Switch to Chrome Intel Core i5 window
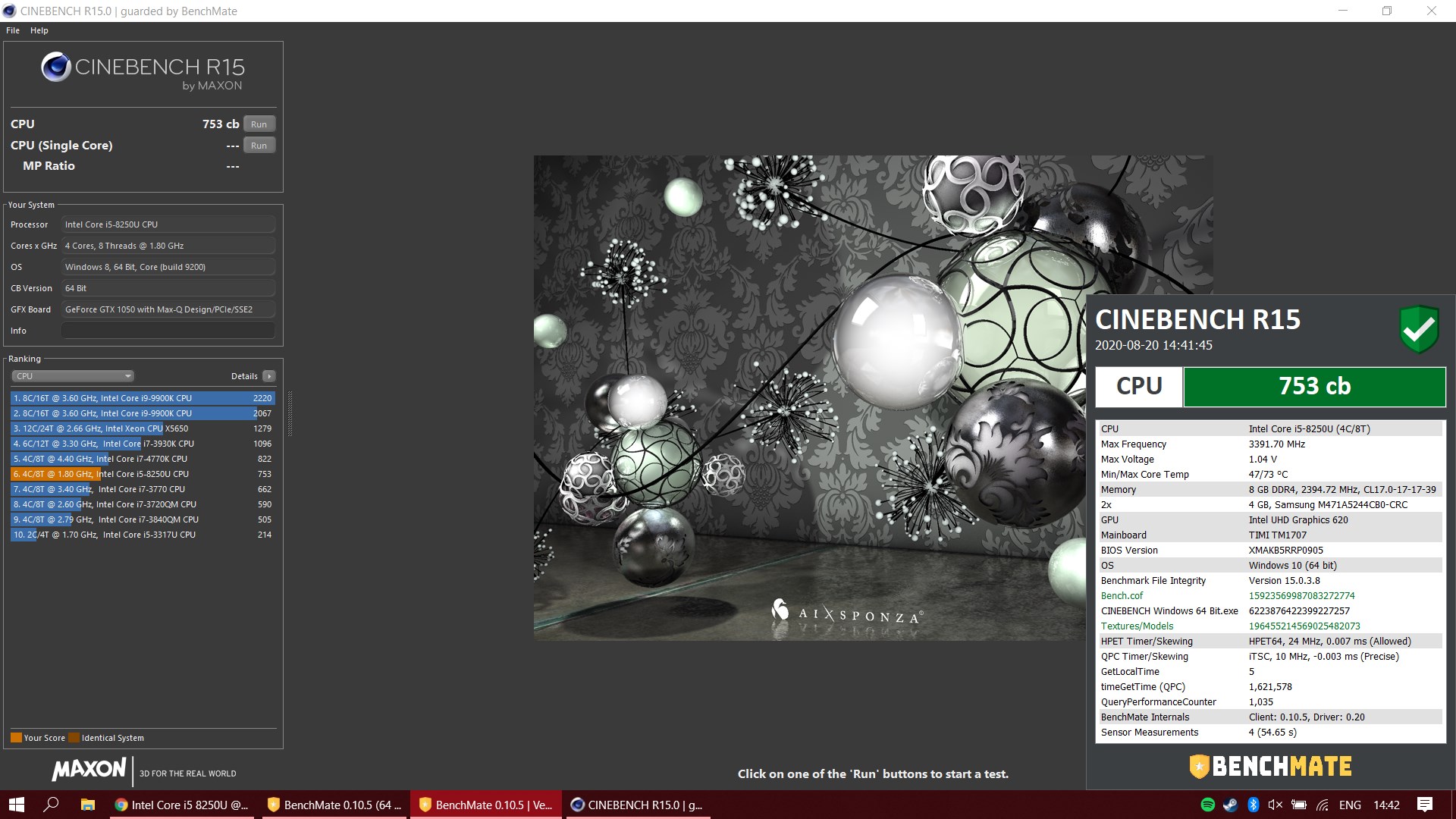The image size is (1456, 819). coord(182,805)
